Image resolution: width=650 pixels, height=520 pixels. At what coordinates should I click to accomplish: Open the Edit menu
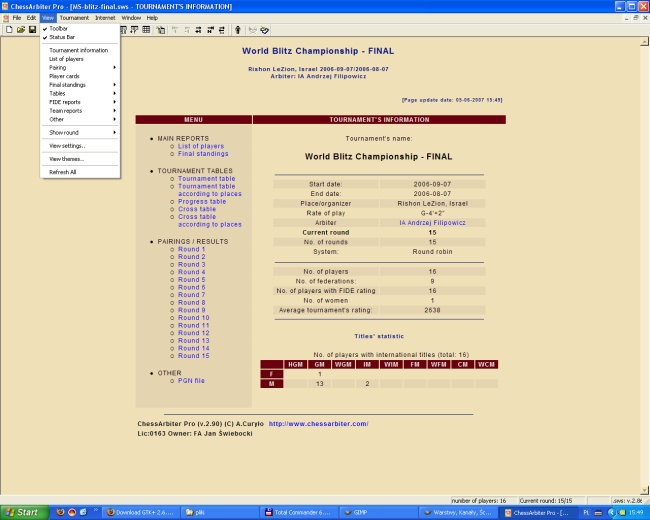[x=31, y=18]
